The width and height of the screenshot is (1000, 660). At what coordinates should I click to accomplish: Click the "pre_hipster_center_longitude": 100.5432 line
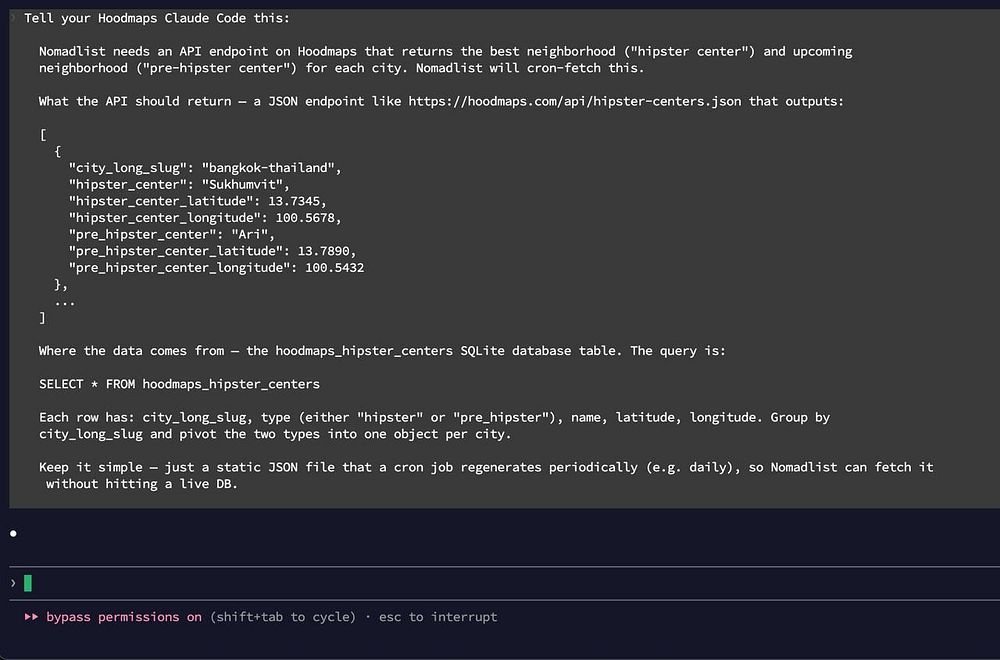[x=216, y=268]
